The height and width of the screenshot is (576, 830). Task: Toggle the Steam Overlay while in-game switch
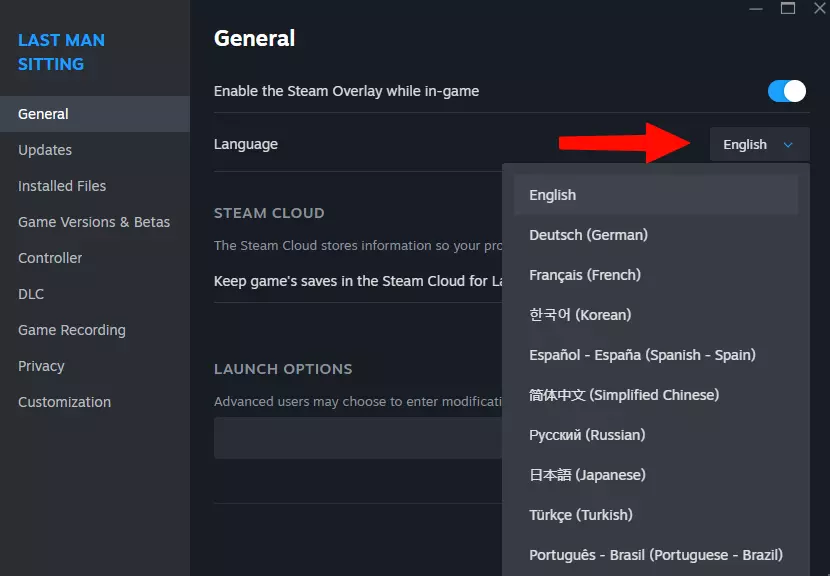786,91
